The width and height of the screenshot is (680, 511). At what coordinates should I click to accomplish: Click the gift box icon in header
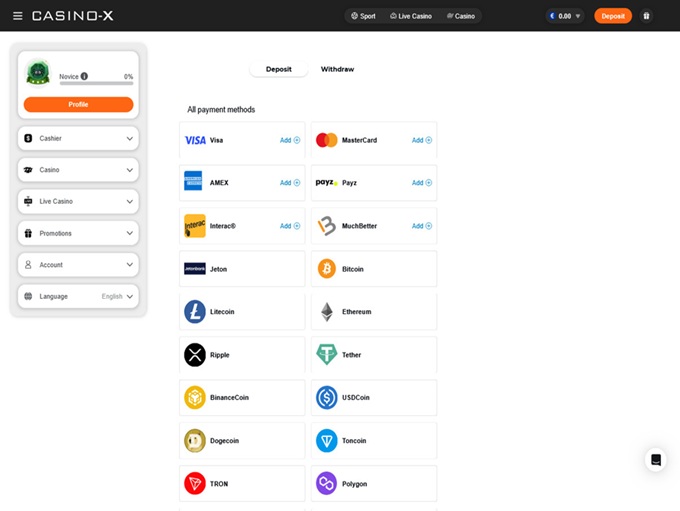click(x=646, y=16)
